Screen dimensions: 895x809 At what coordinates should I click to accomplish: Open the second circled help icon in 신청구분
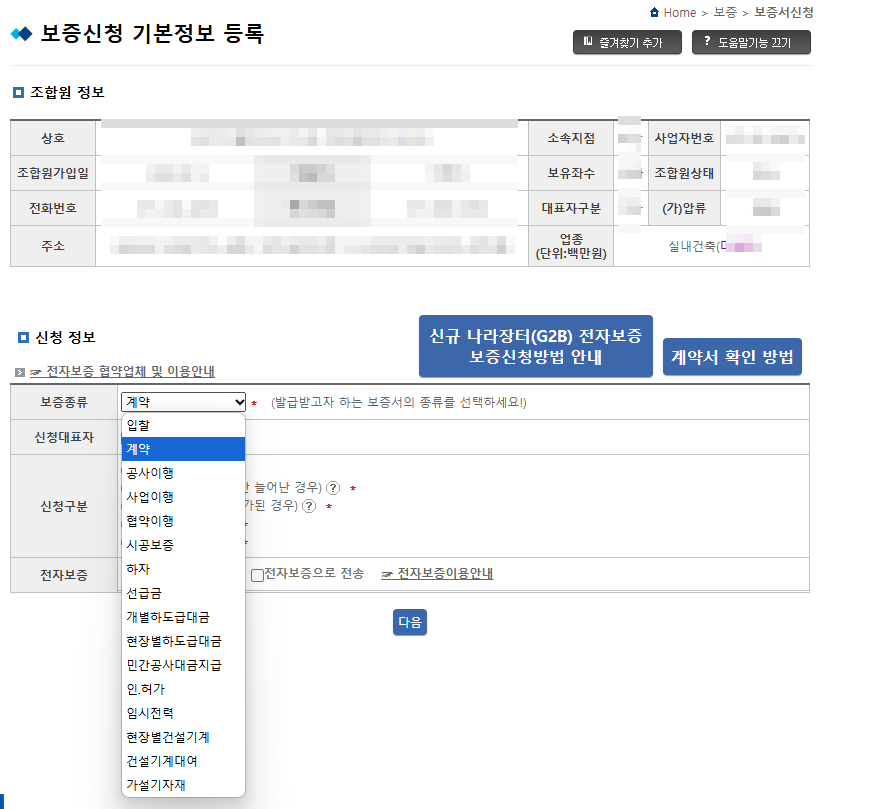308,508
